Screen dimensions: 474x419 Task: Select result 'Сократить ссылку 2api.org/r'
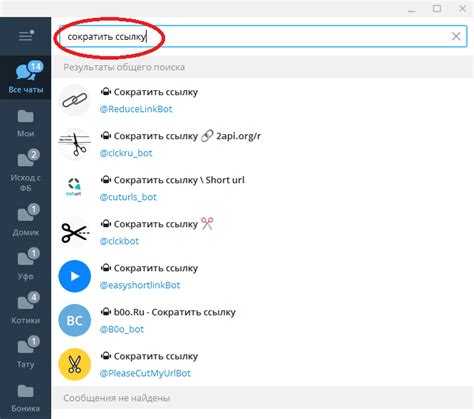click(x=263, y=144)
